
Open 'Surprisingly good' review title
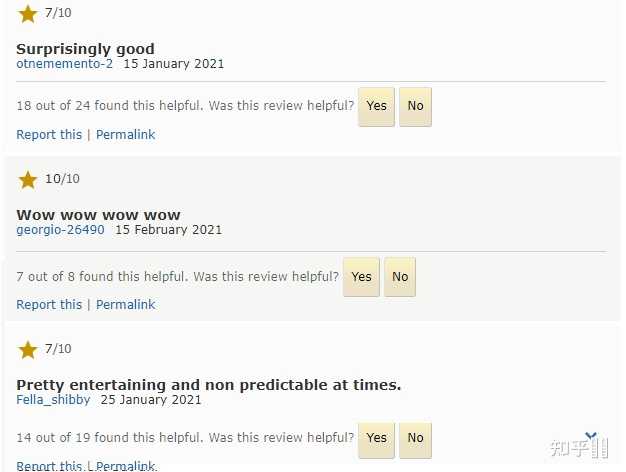click(85, 49)
